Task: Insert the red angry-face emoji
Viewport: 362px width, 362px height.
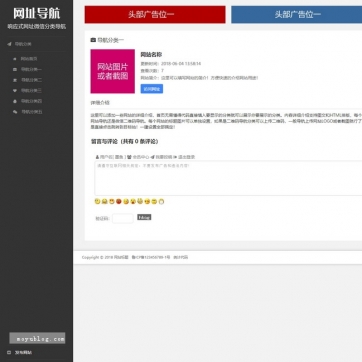Action: coord(119,201)
